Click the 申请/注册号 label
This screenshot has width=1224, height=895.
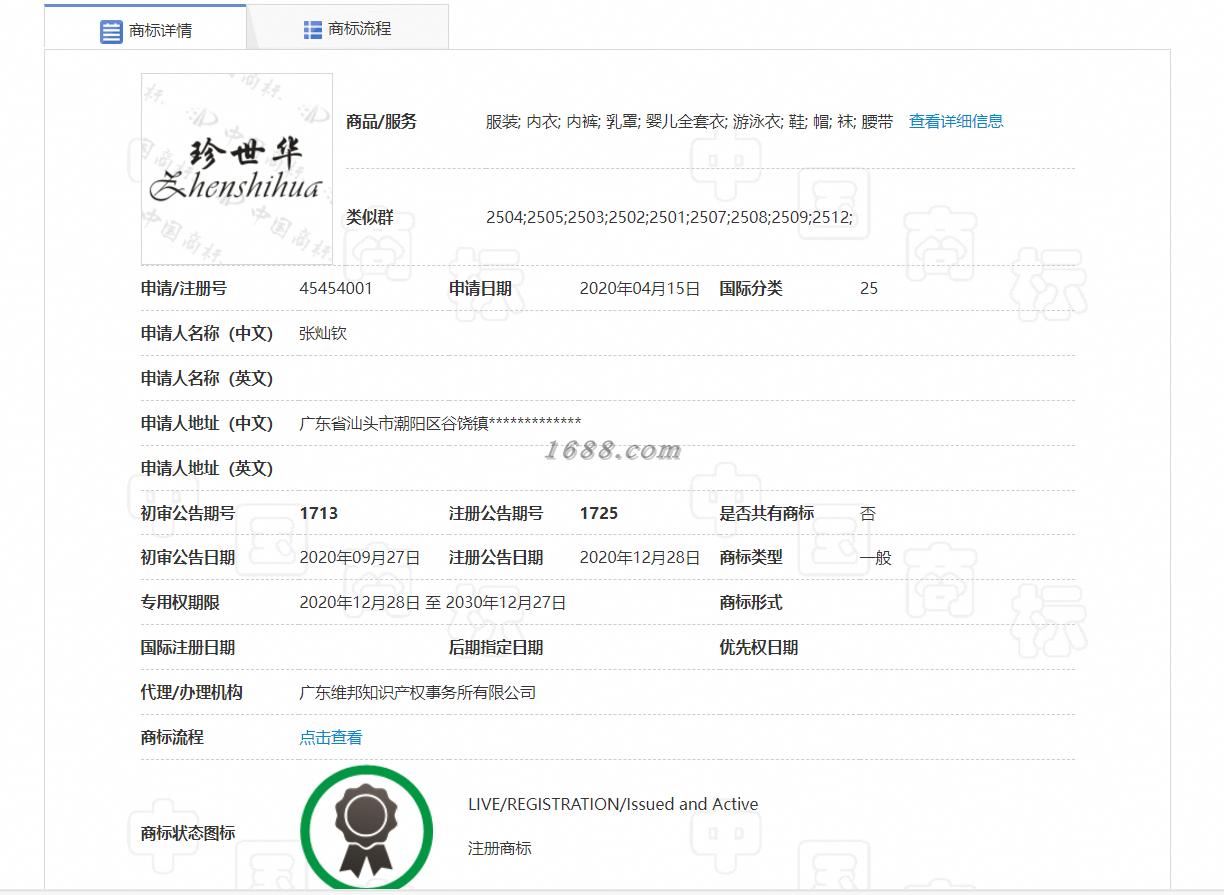(x=184, y=288)
